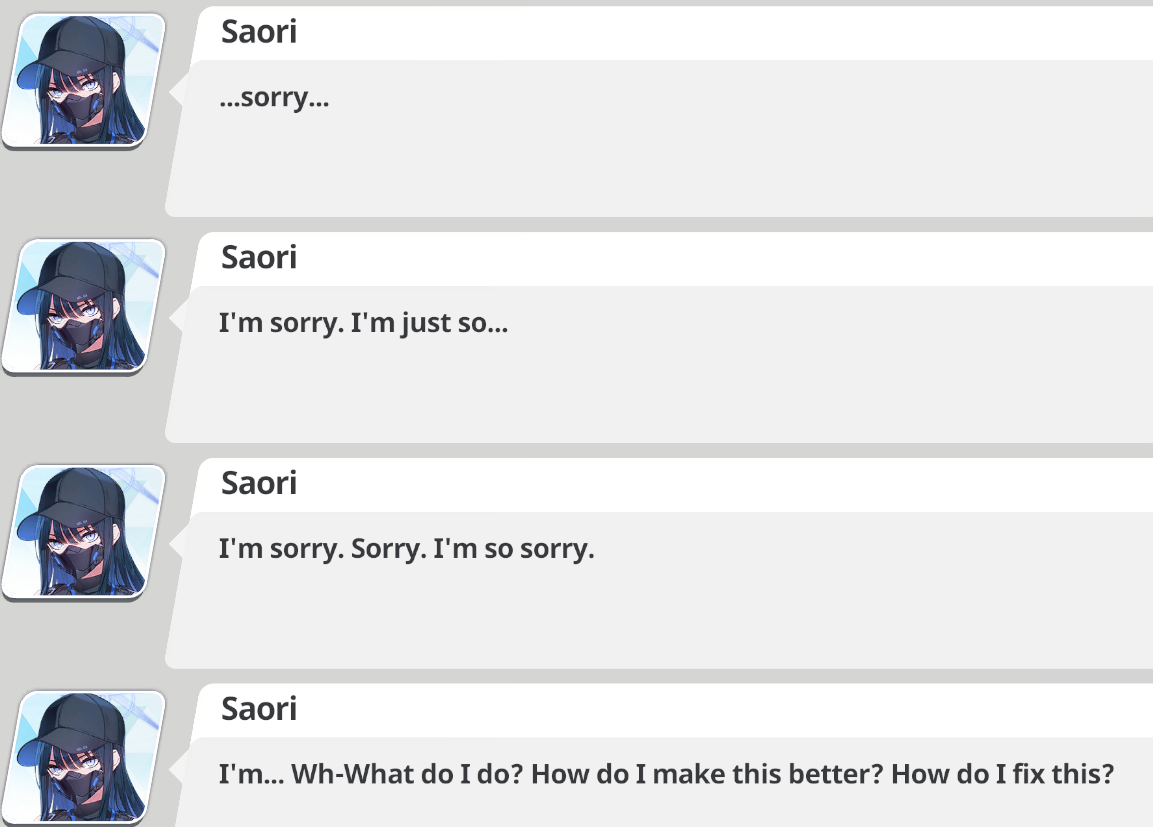The width and height of the screenshot is (1153, 827).
Task: Click Saori's avatar beside "I'm just so..." message
Action: point(83,307)
